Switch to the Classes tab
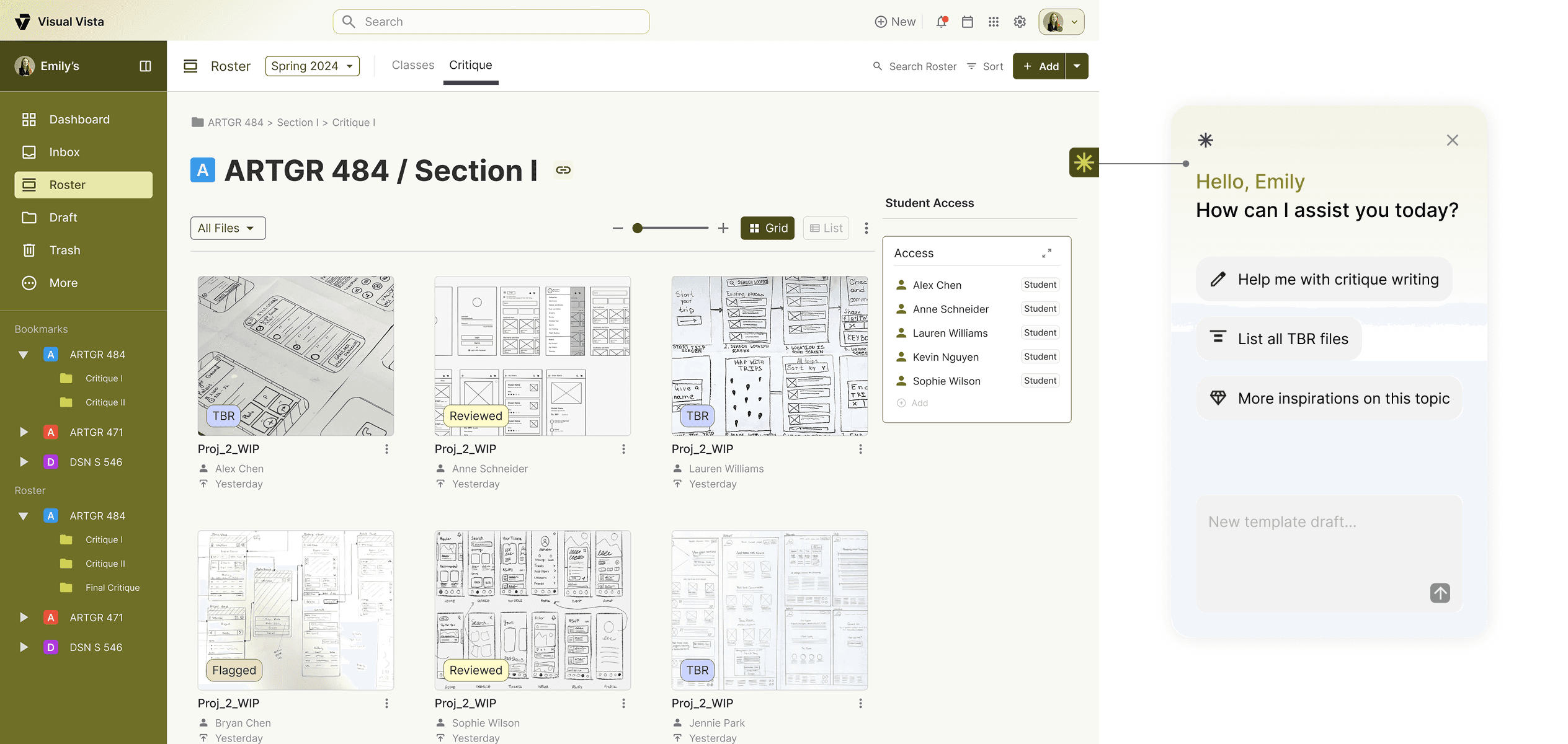 click(x=412, y=65)
